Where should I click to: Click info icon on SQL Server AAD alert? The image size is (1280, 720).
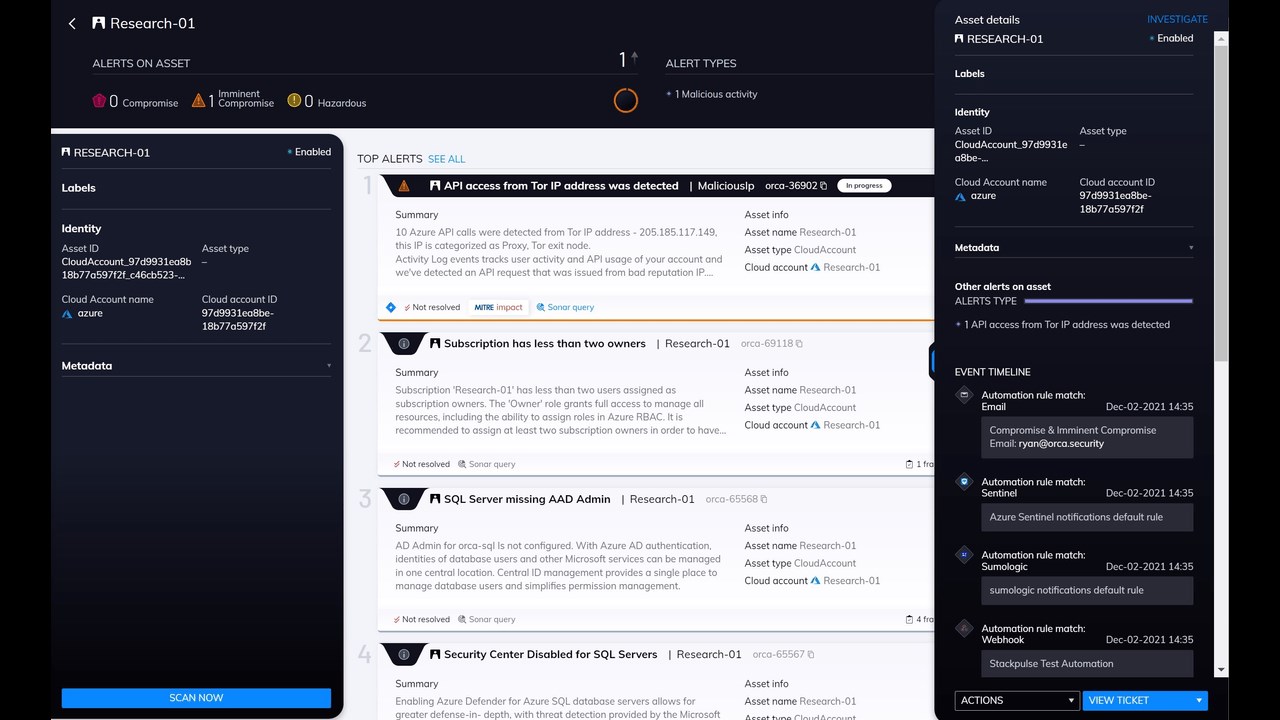404,499
